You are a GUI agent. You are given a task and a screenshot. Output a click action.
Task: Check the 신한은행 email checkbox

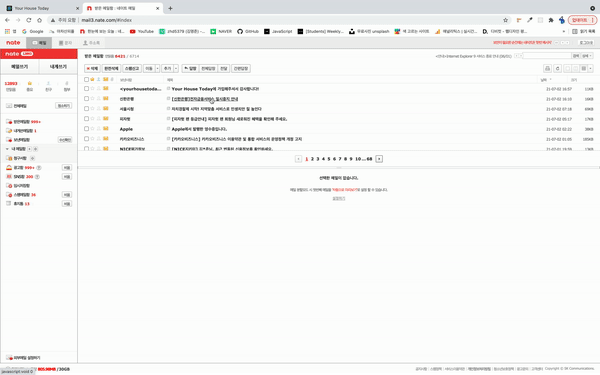click(86, 99)
